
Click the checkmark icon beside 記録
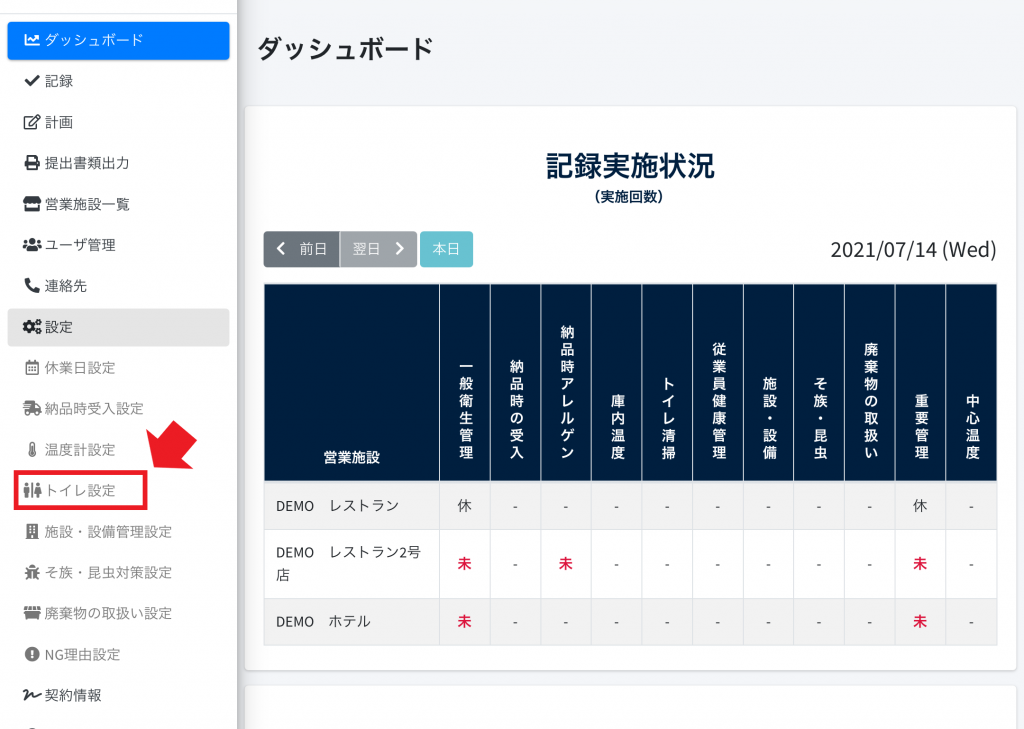pos(31,80)
